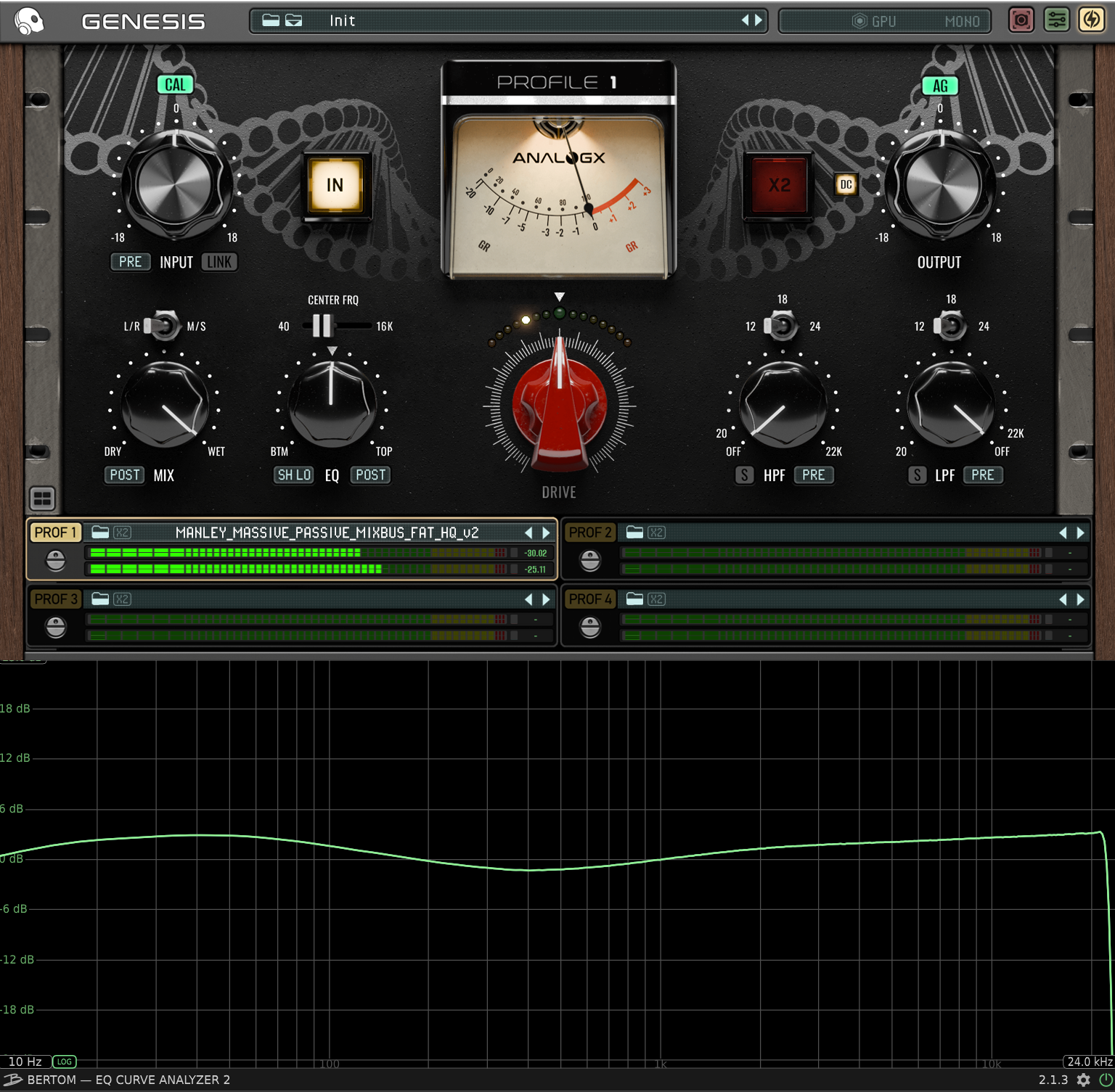Load next profile in PROF 1 slot
1115x1092 pixels.
[x=546, y=533]
